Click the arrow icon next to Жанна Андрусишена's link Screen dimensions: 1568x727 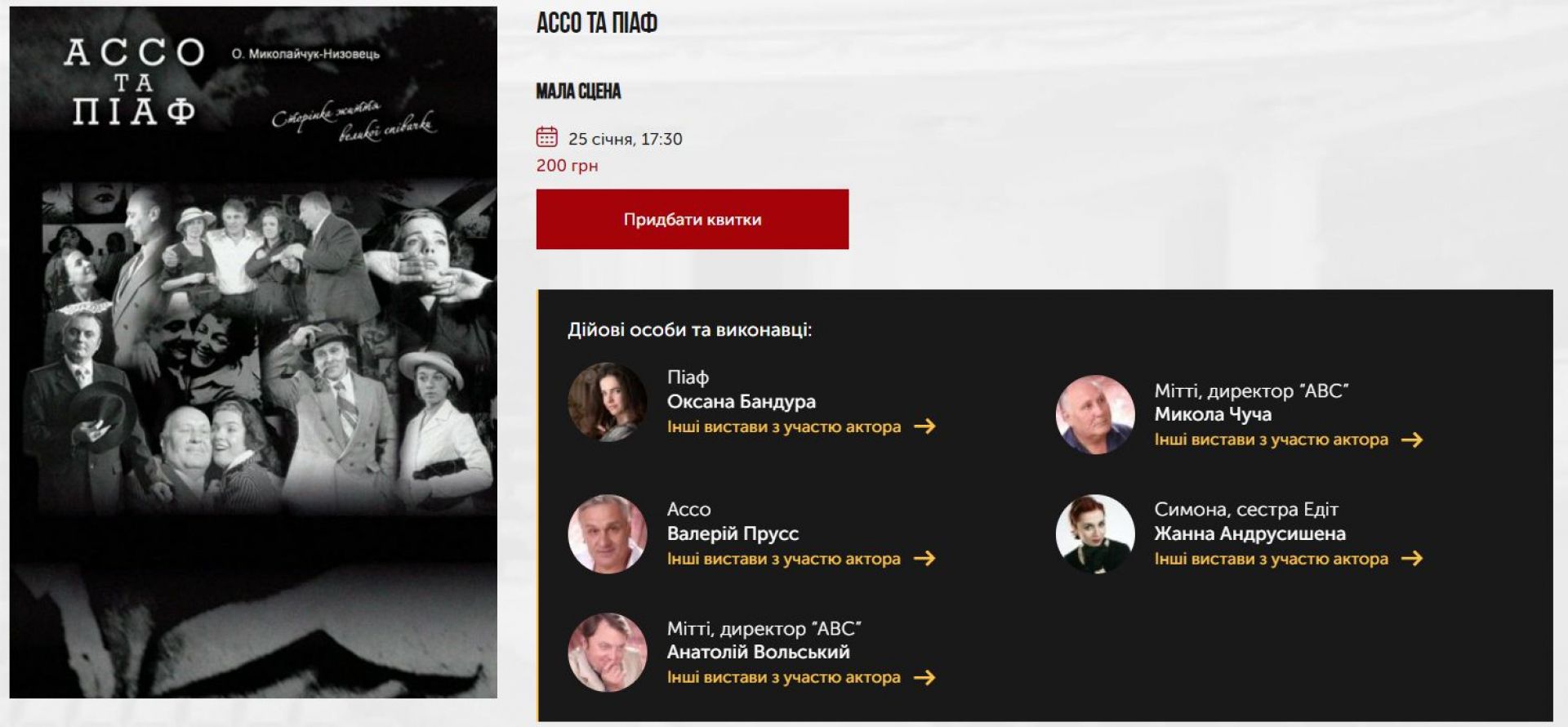1412,559
